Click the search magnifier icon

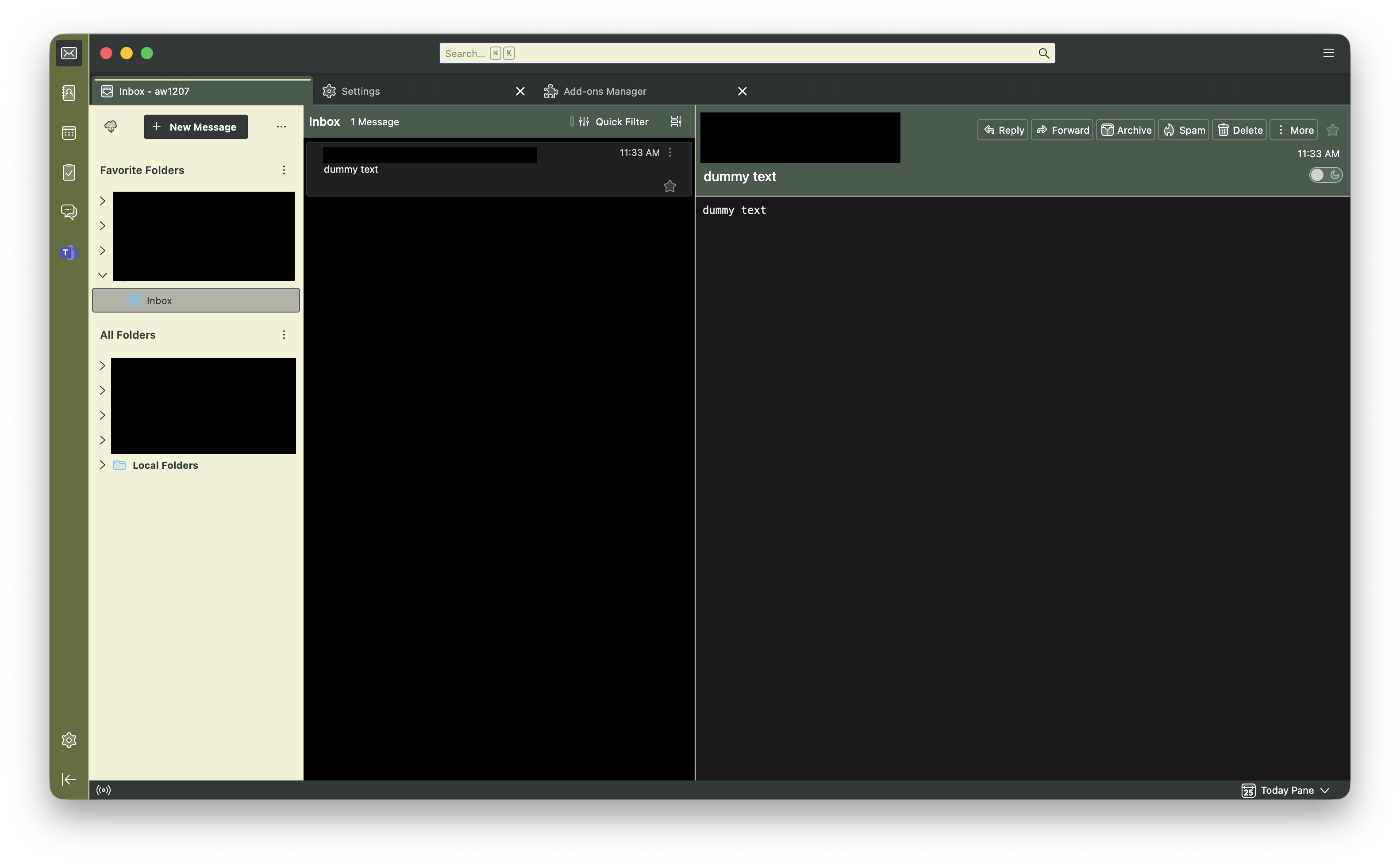[1044, 53]
